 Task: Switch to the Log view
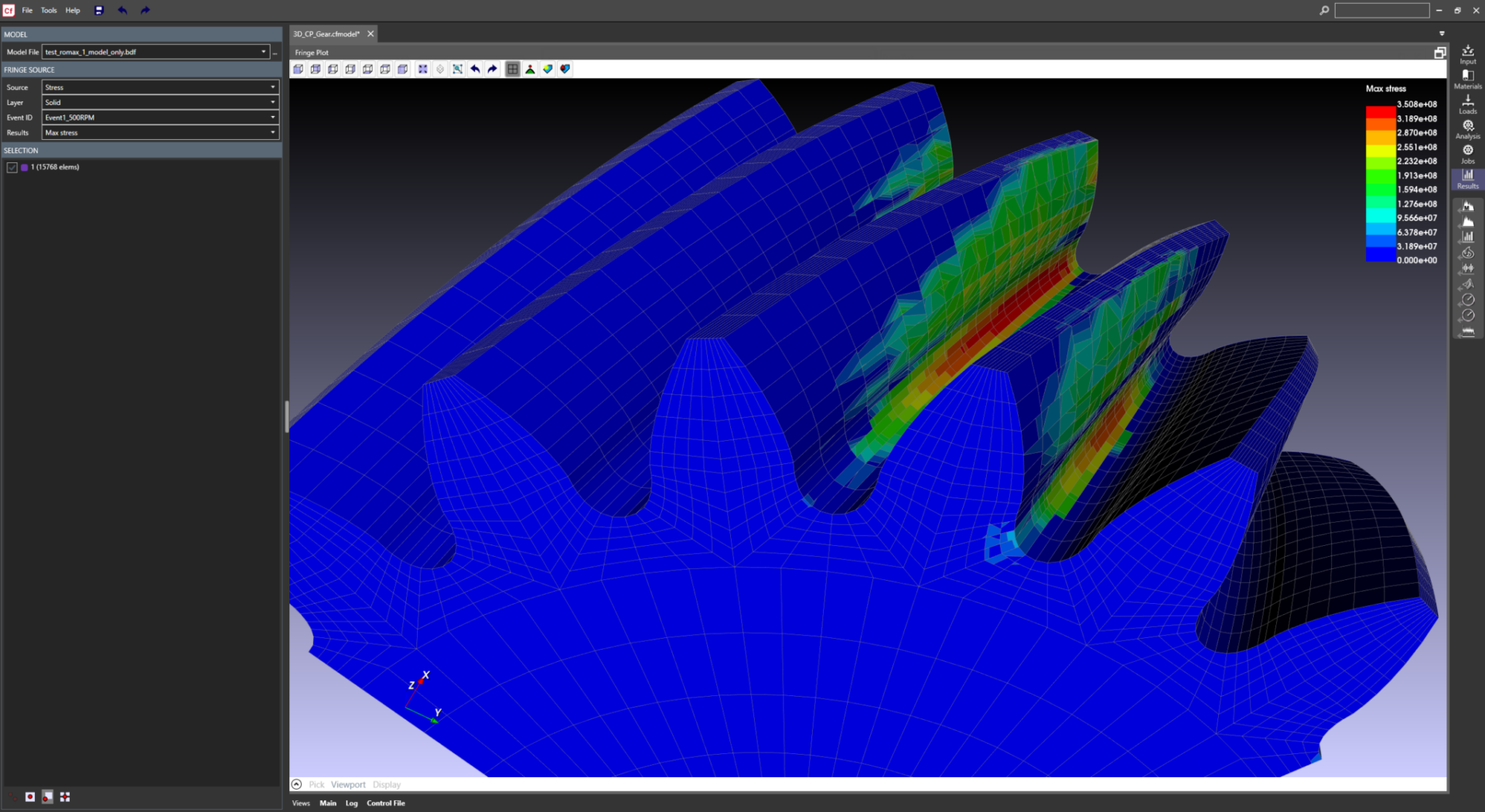click(352, 803)
